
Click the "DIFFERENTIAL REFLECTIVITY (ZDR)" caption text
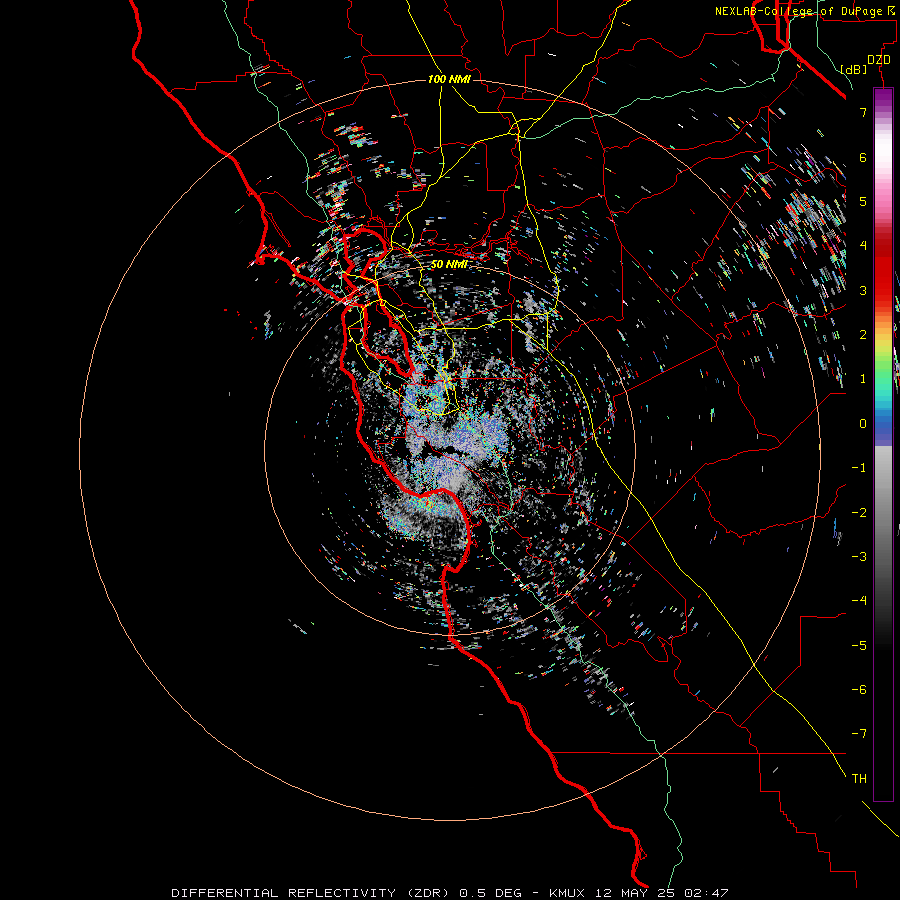[x=312, y=893]
